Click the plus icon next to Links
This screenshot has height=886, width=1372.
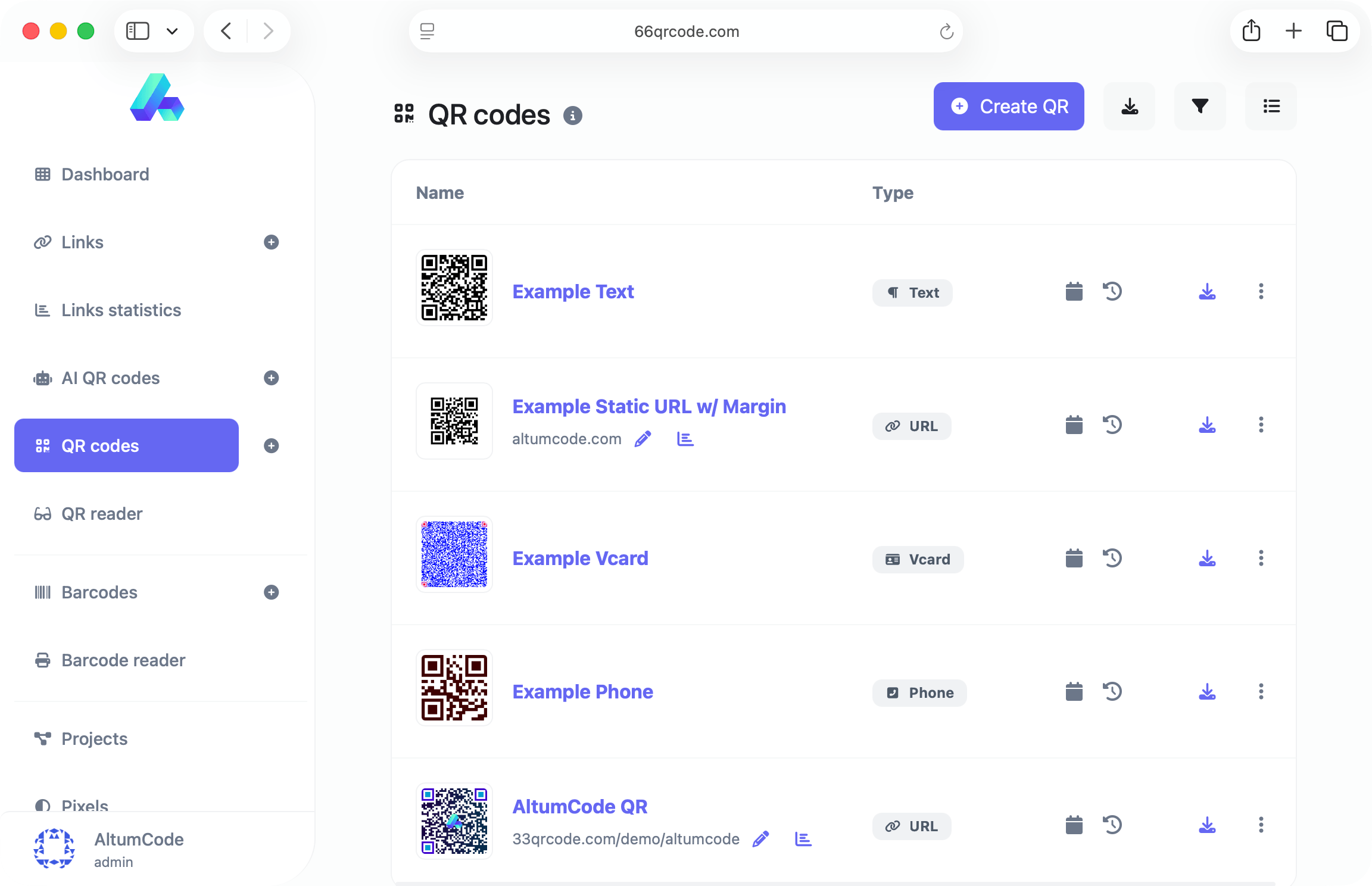[272, 242]
